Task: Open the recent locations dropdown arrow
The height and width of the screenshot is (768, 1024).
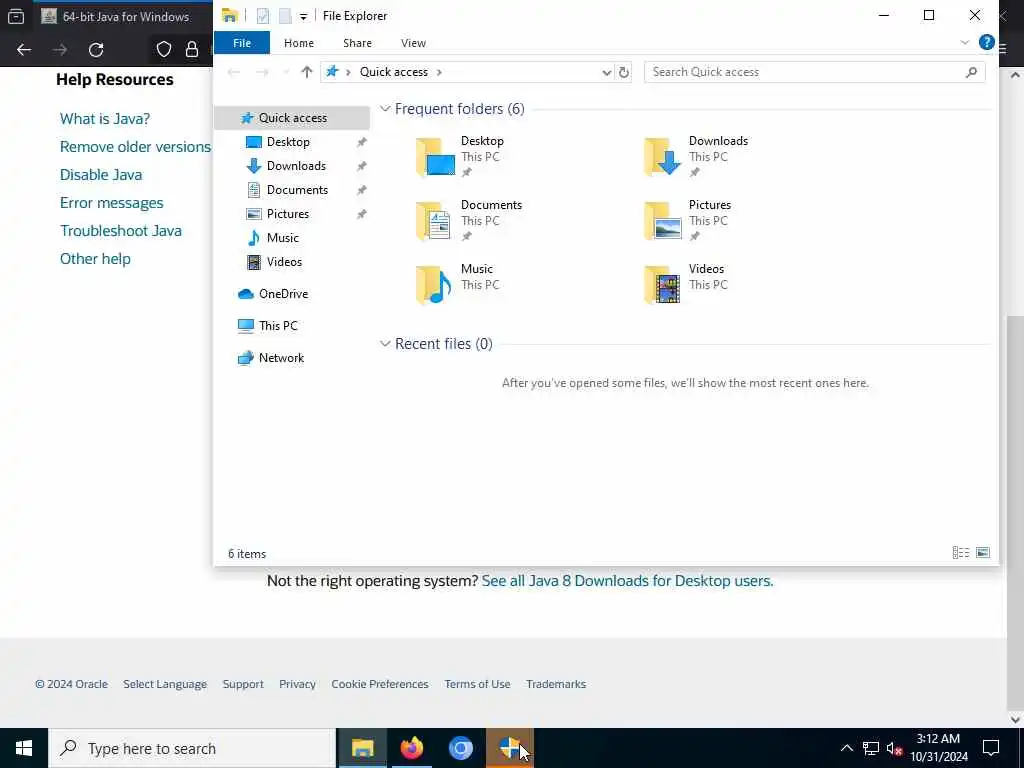Action: (285, 72)
